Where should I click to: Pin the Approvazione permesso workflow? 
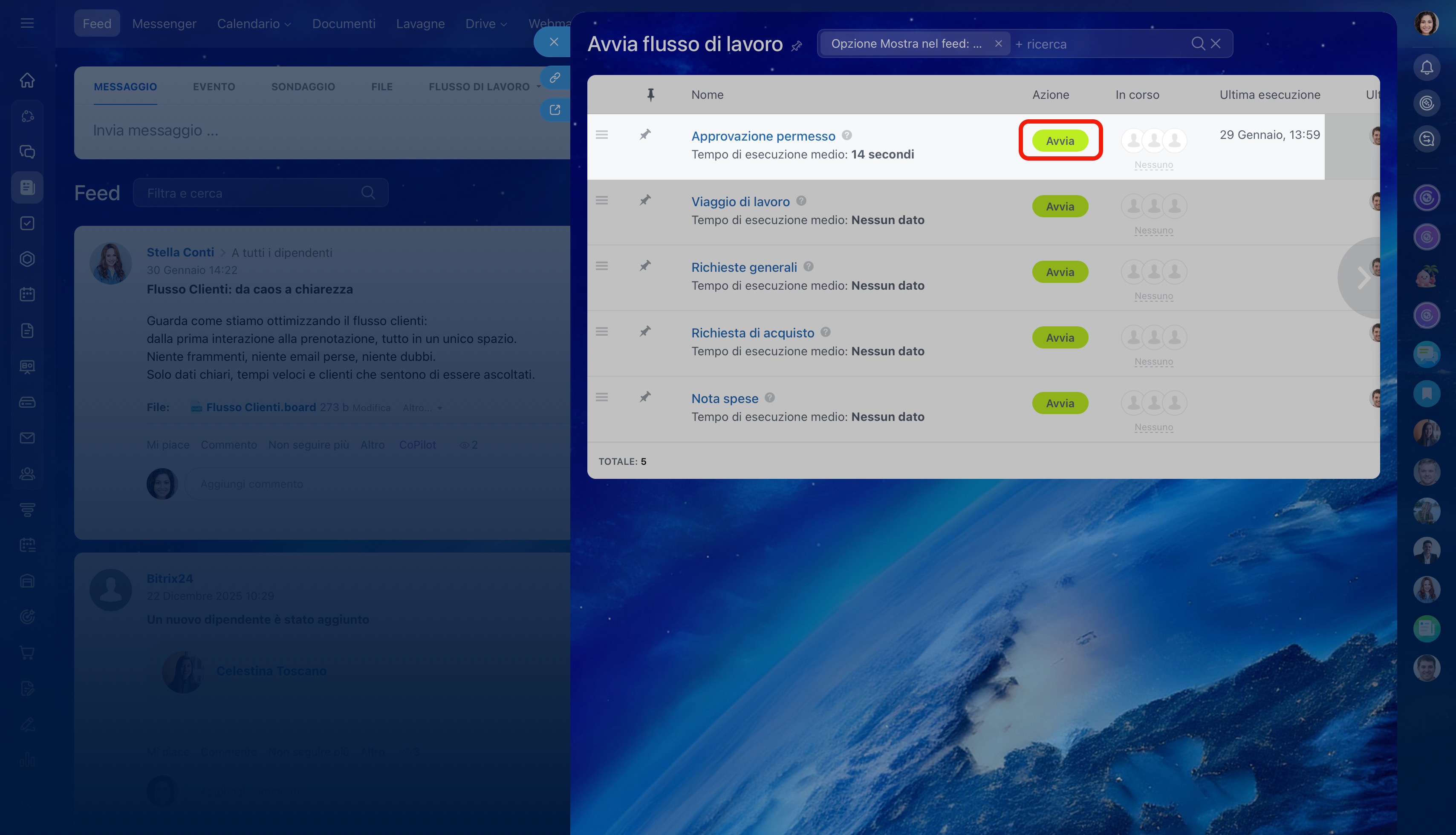pos(645,134)
